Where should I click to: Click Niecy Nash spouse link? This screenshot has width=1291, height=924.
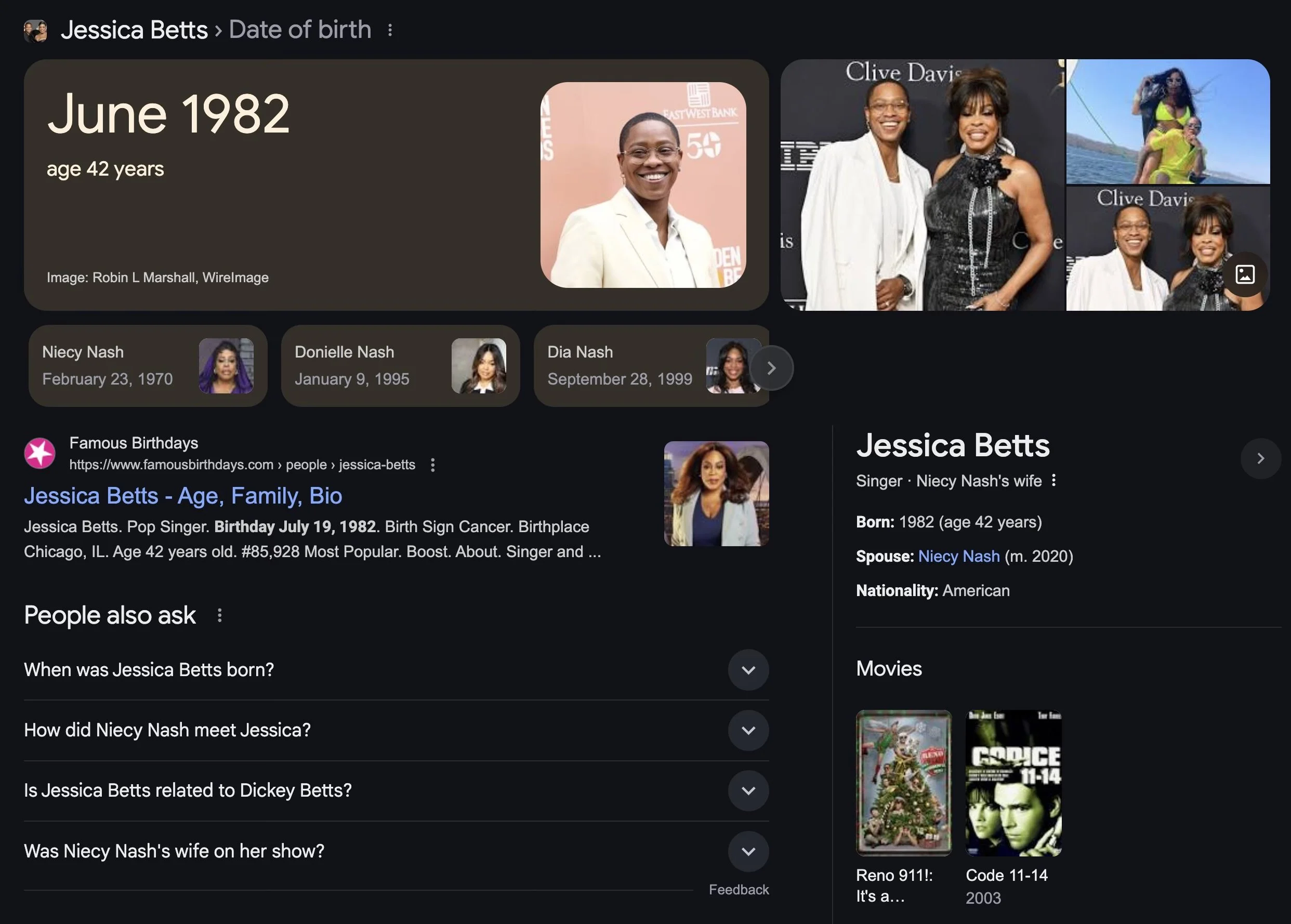[959, 557]
